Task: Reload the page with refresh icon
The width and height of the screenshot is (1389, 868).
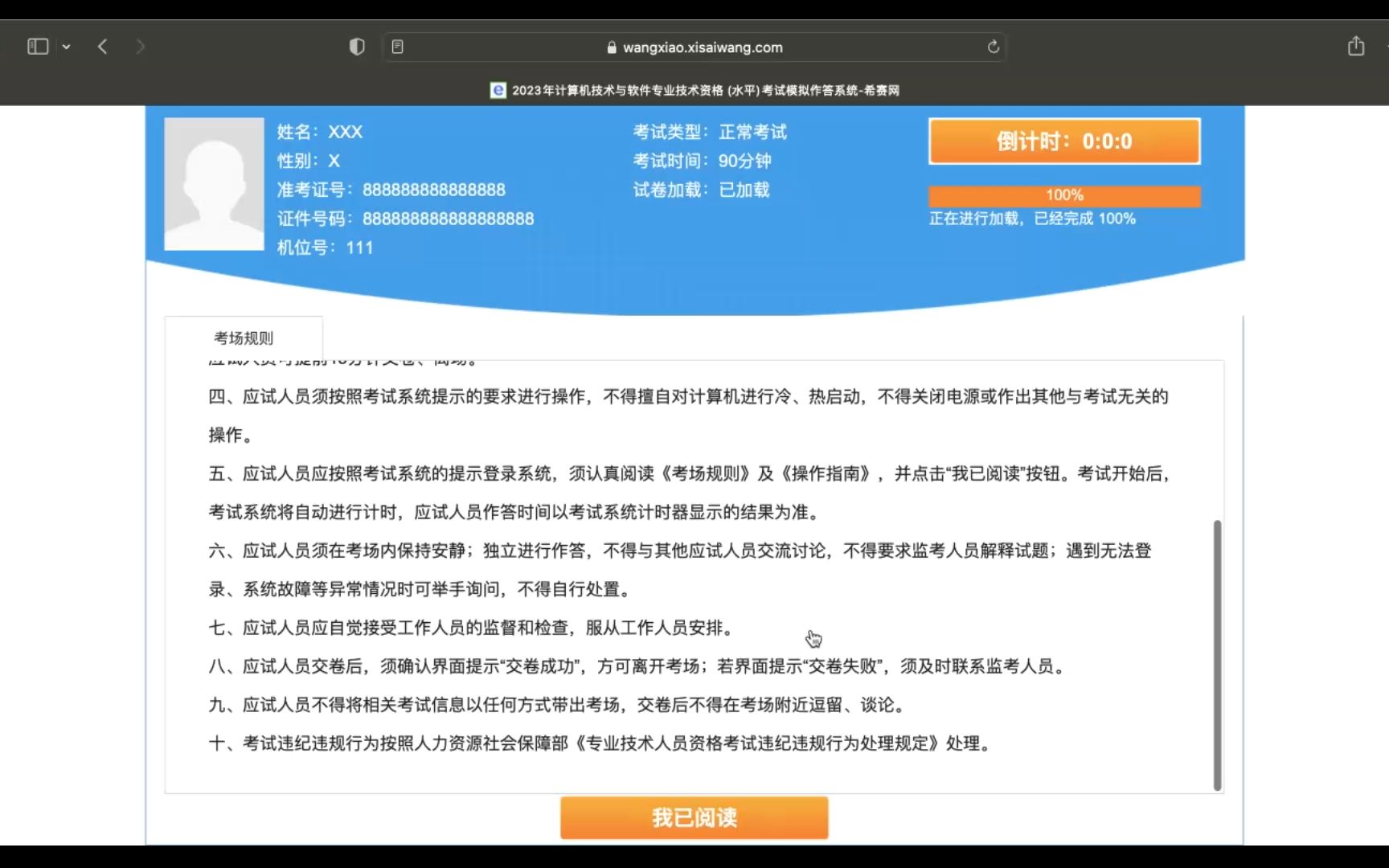Action: [994, 47]
